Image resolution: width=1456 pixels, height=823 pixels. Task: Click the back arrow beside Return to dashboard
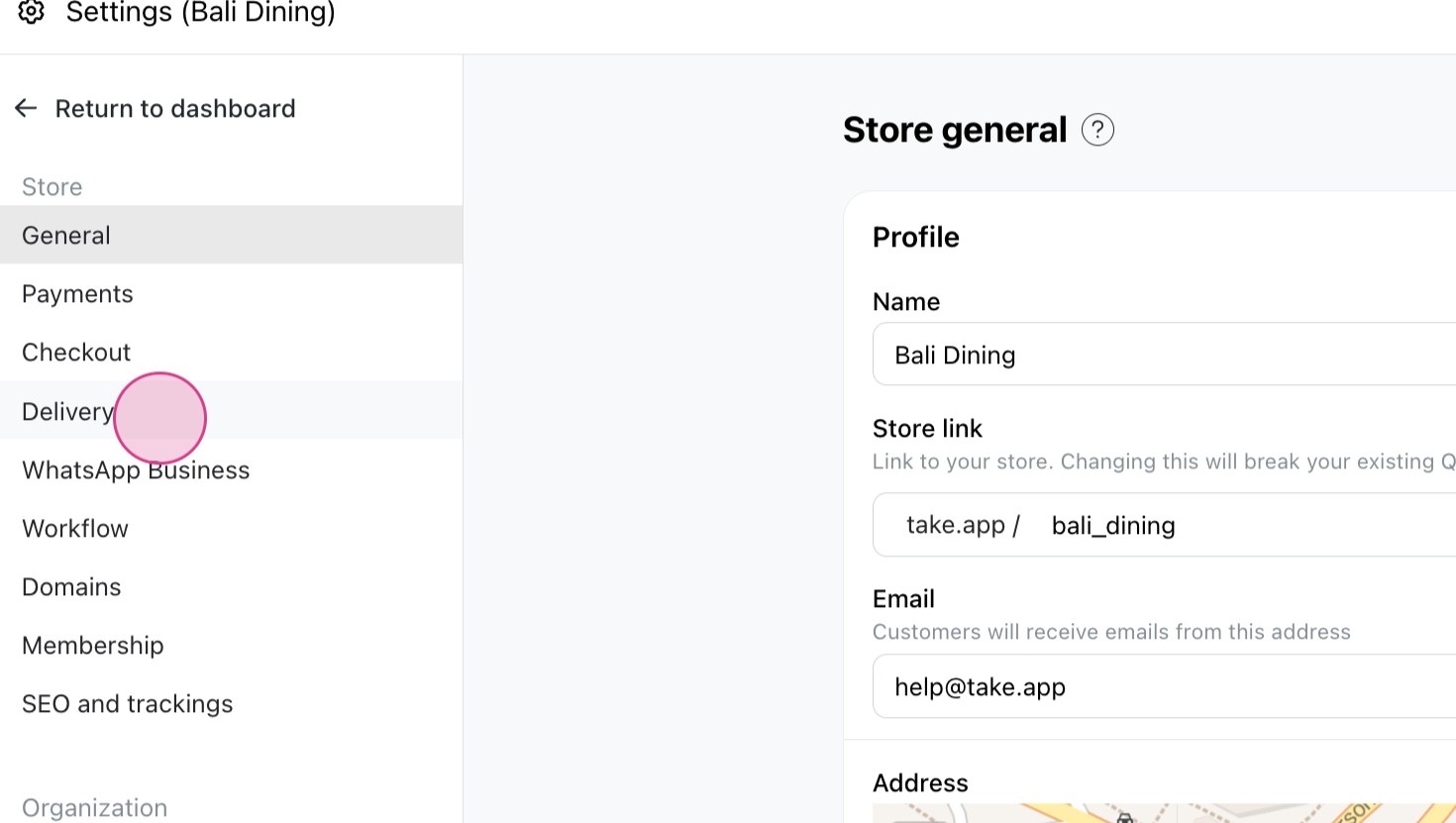click(26, 108)
